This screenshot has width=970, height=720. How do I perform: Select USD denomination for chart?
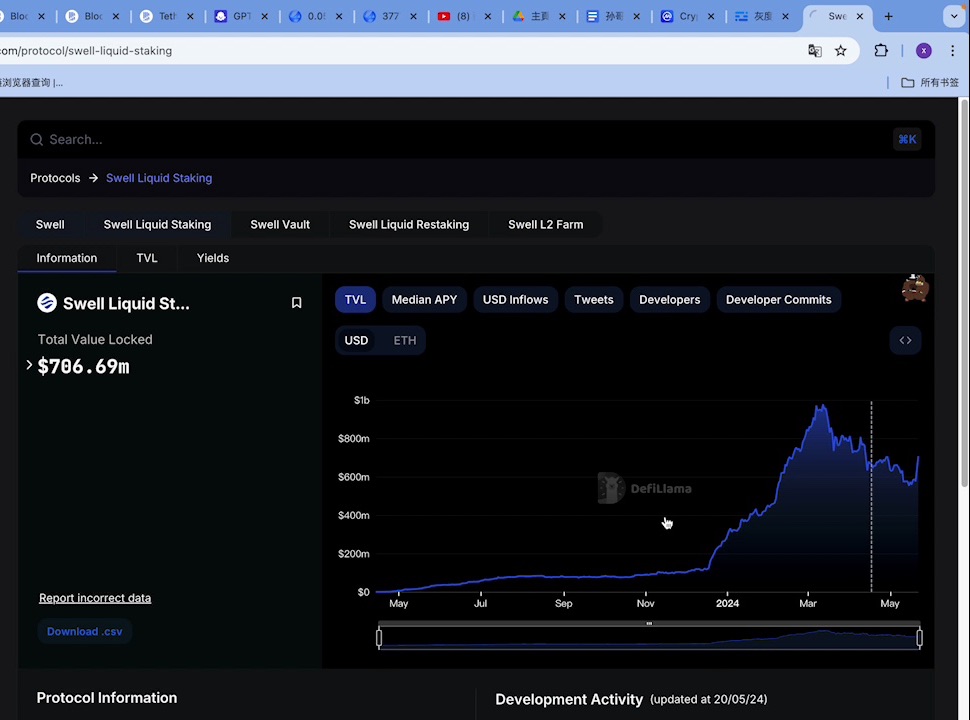point(356,340)
